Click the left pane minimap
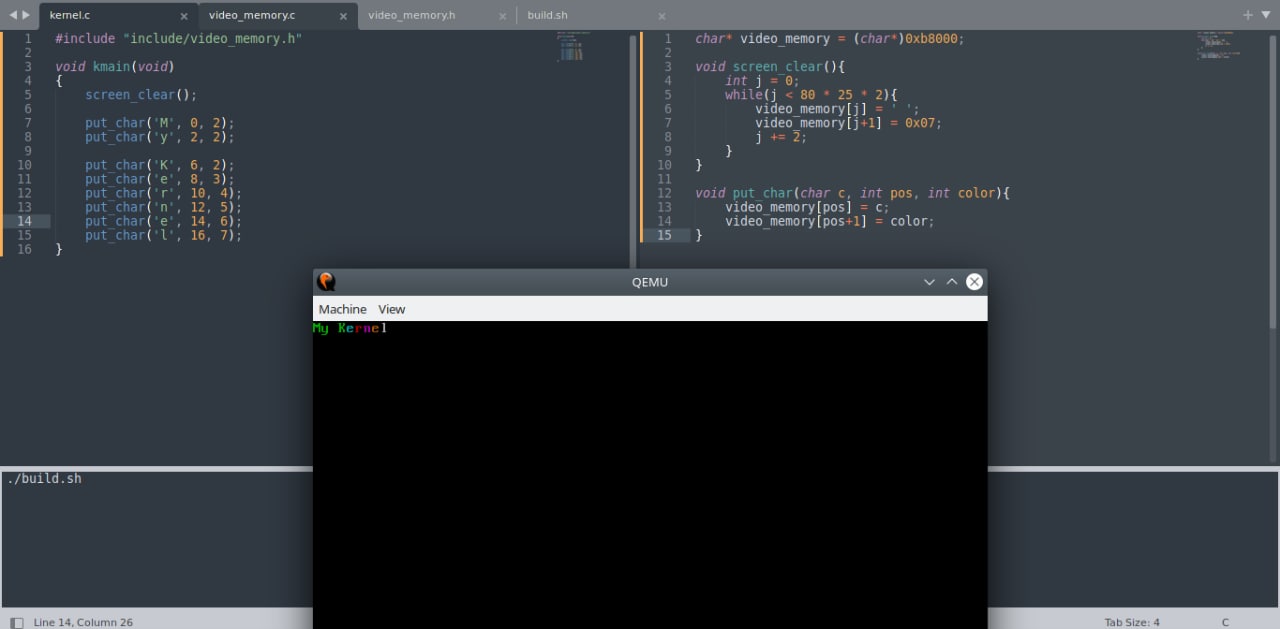Viewport: 1280px width, 629px height. point(573,46)
